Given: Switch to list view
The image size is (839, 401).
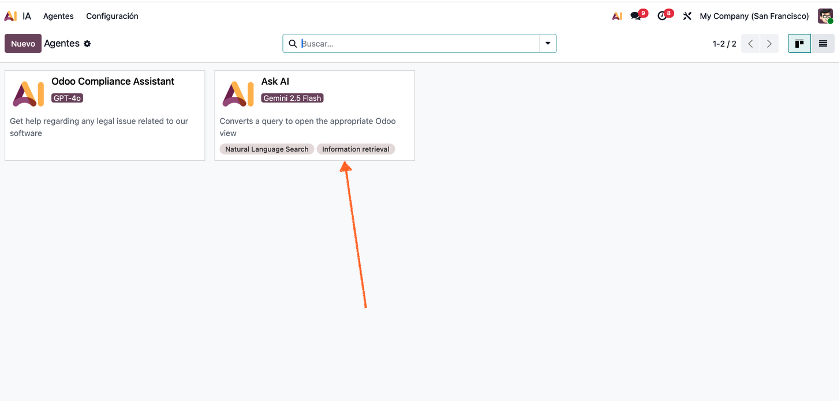Looking at the screenshot, I should click(823, 44).
